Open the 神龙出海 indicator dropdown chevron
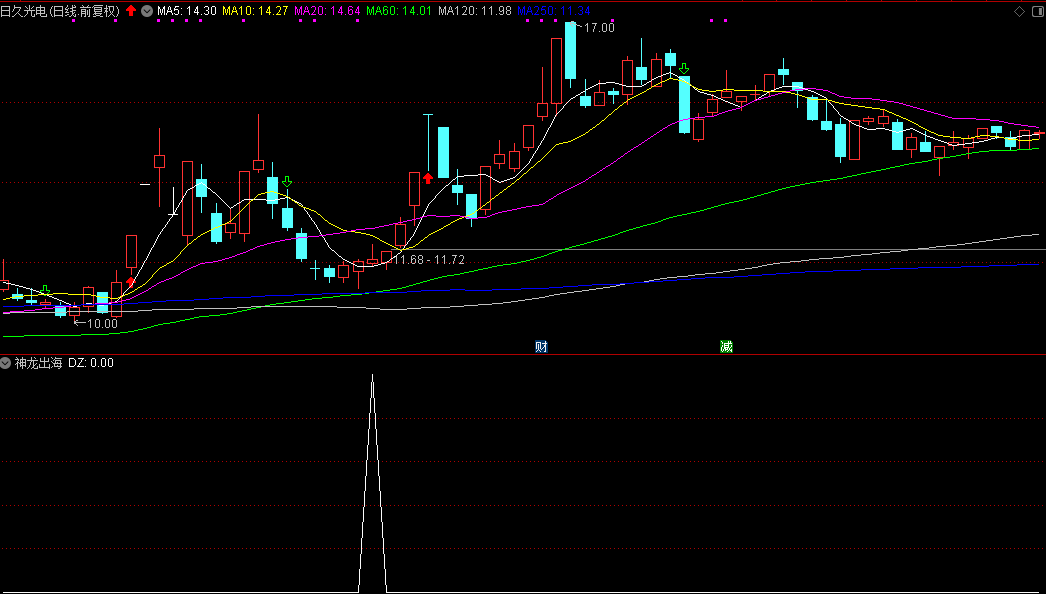Screen dimensions: 1046x594 pos(6,363)
